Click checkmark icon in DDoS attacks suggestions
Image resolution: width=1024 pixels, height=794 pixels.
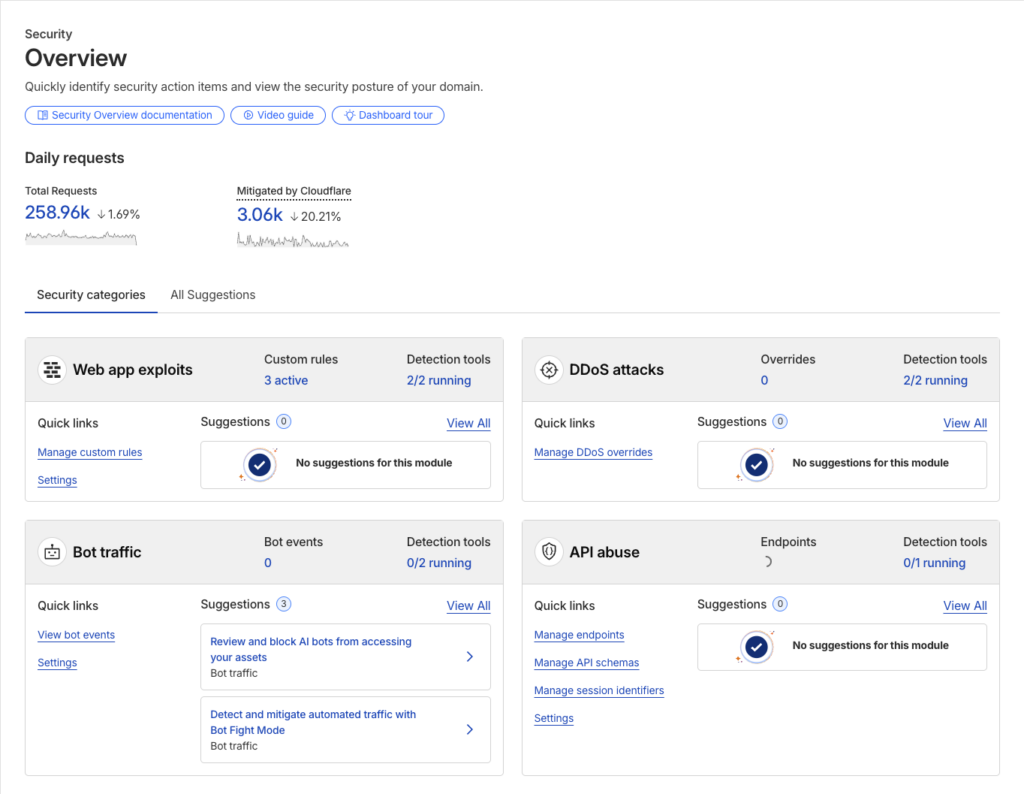coord(756,464)
